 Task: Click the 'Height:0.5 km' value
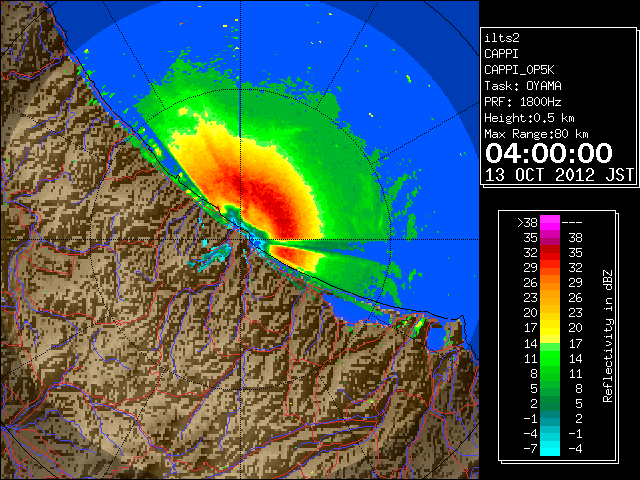529,118
